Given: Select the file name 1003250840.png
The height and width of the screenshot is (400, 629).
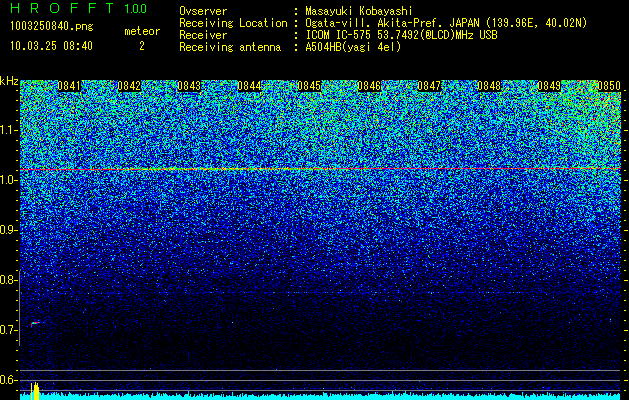Looking at the screenshot, I should point(52,27).
